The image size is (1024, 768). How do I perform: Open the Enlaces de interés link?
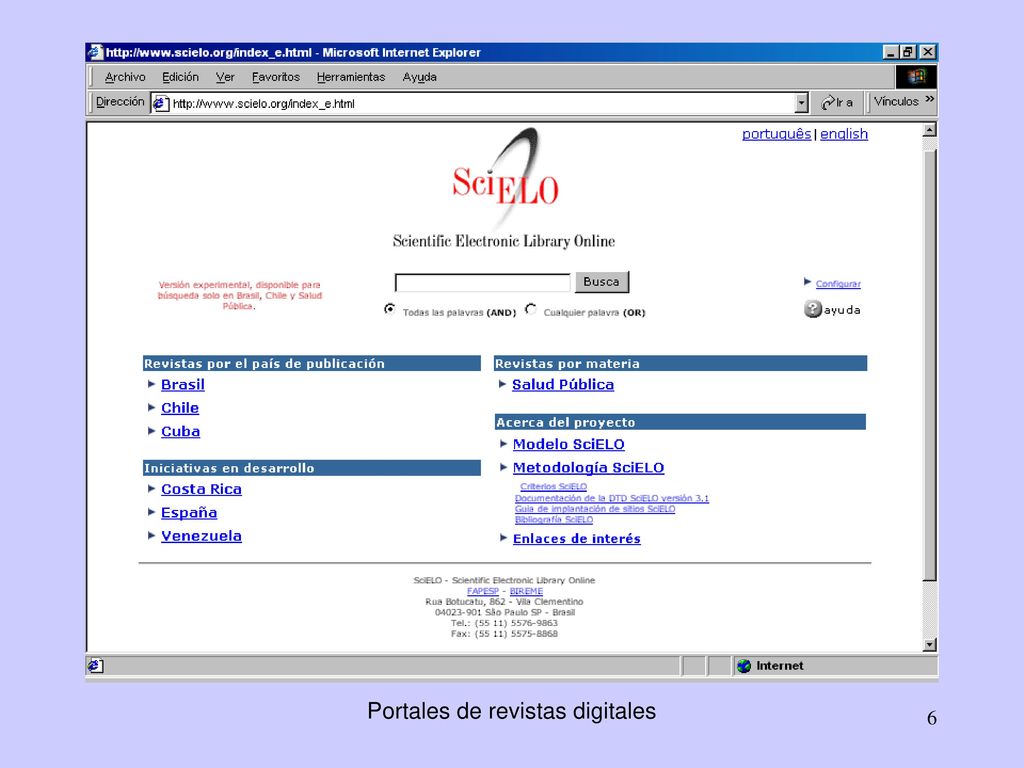(x=577, y=539)
